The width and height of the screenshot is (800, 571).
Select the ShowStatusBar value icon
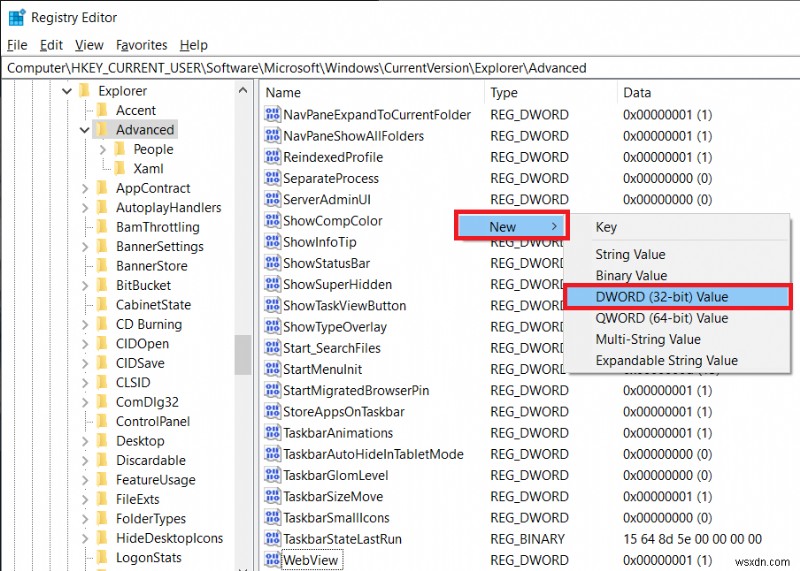(272, 263)
